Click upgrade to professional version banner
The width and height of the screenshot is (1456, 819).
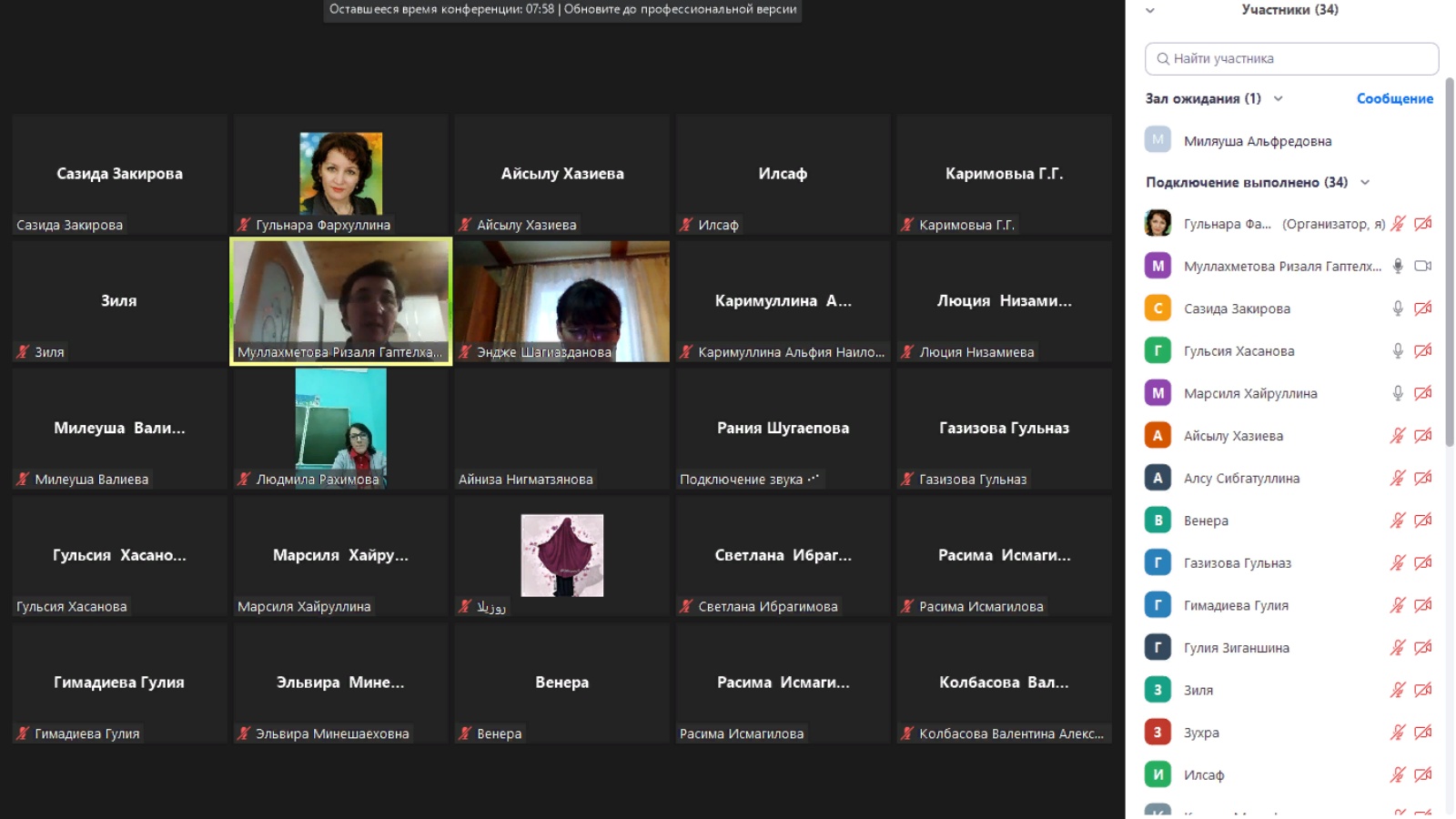tap(680, 9)
